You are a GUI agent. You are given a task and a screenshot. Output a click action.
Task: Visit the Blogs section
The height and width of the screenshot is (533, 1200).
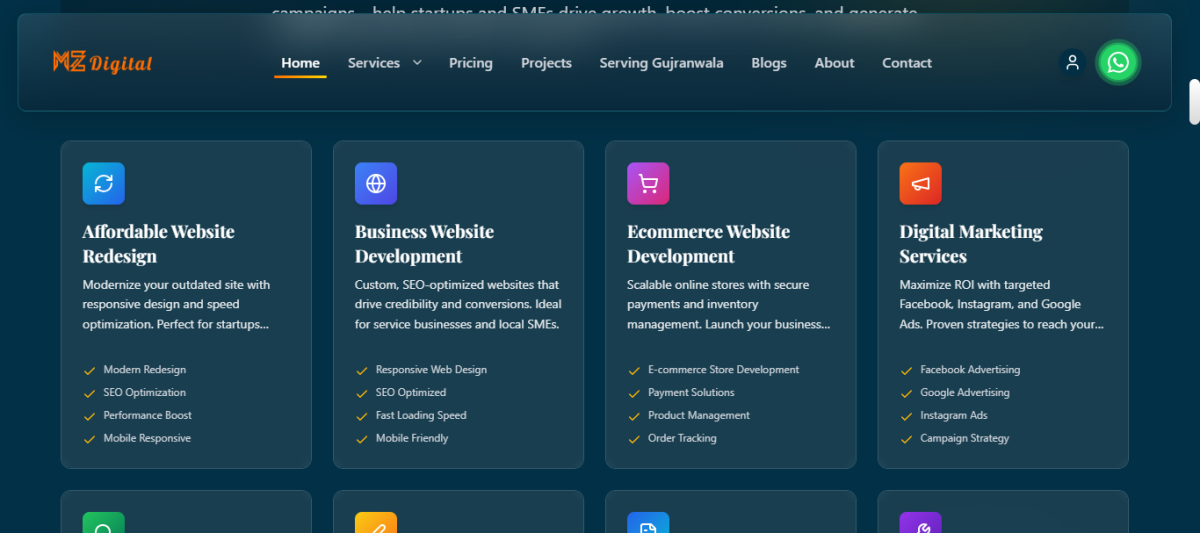click(769, 63)
